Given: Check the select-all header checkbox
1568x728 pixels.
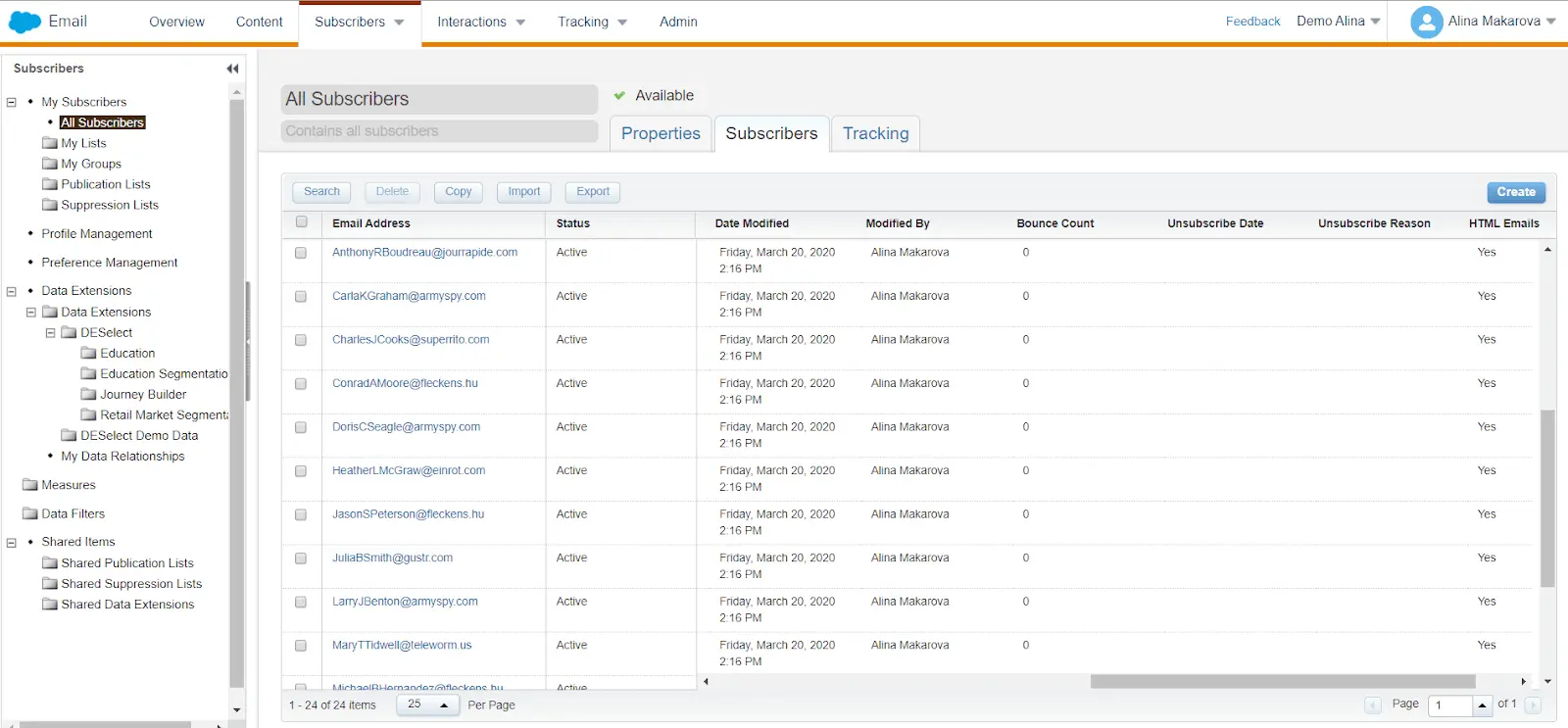Looking at the screenshot, I should [x=302, y=222].
